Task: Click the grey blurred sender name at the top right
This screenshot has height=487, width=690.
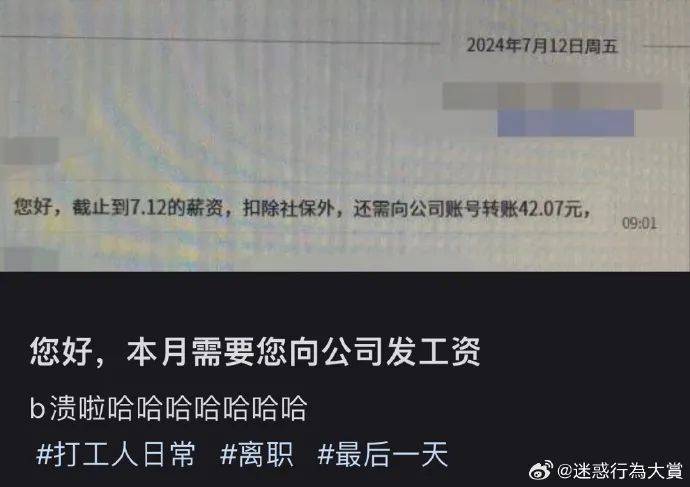Action: pyautogui.click(x=552, y=96)
